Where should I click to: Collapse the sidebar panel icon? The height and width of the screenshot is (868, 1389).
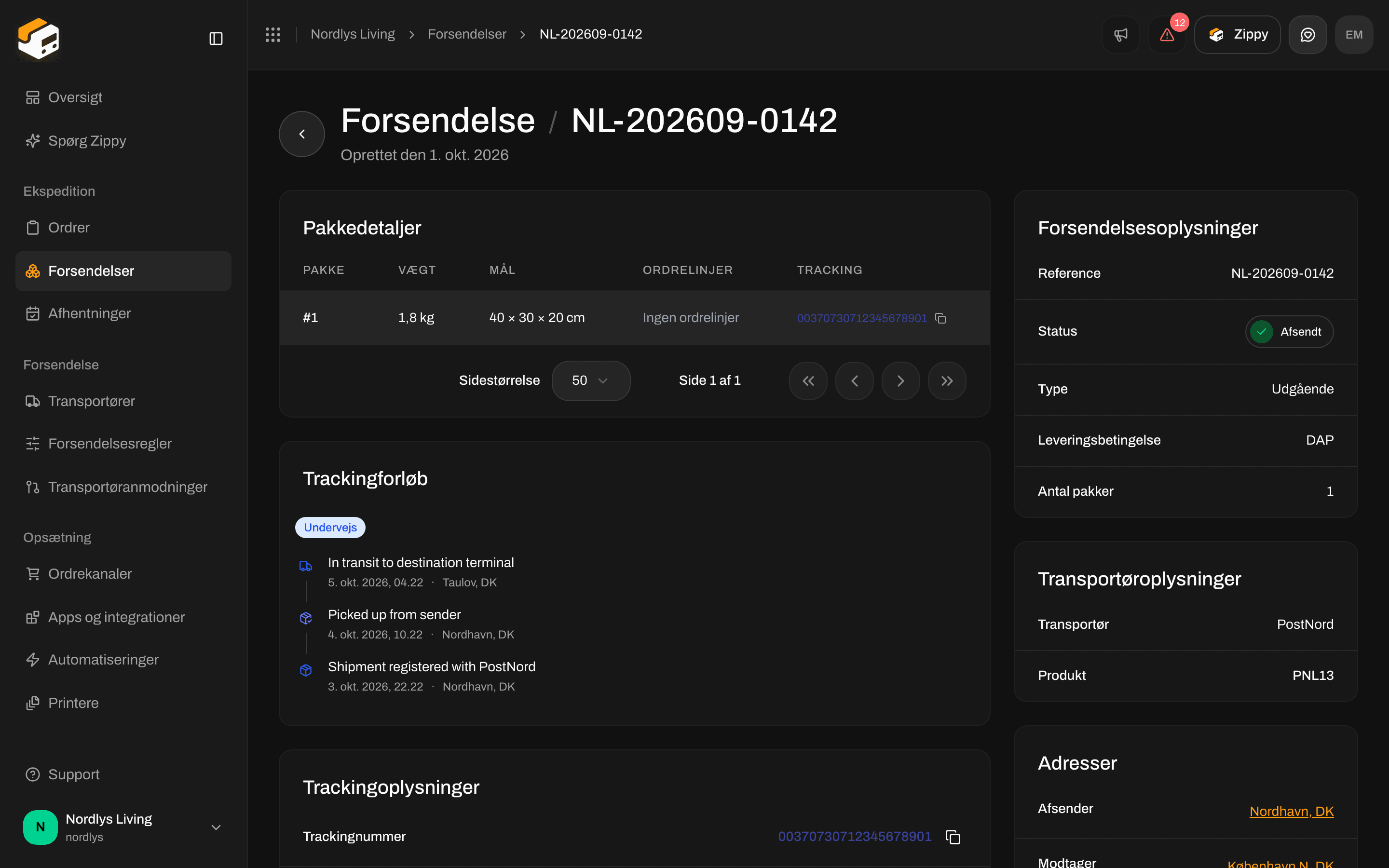coord(216,39)
